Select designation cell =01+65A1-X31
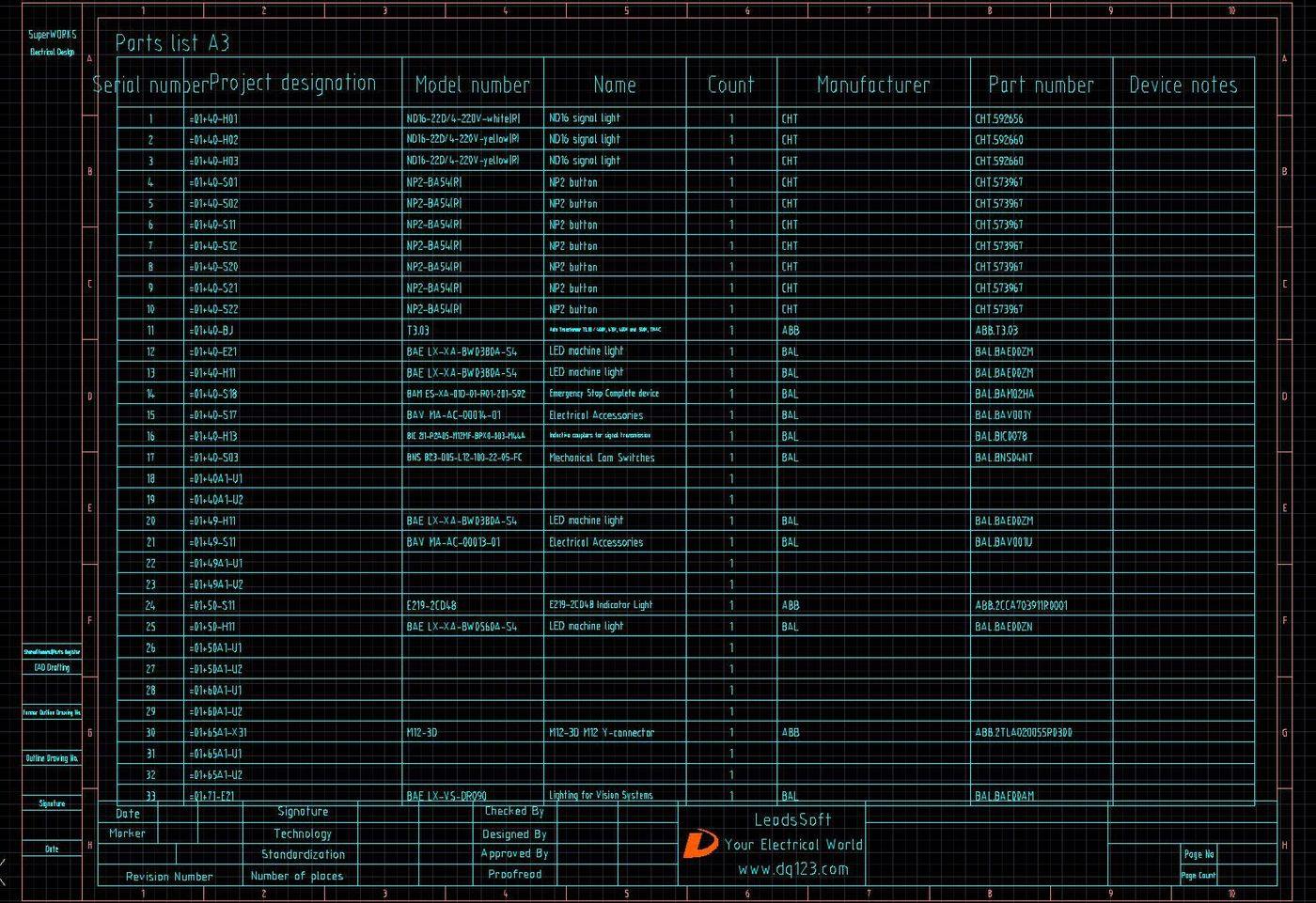Image resolution: width=1316 pixels, height=903 pixels. point(218,732)
